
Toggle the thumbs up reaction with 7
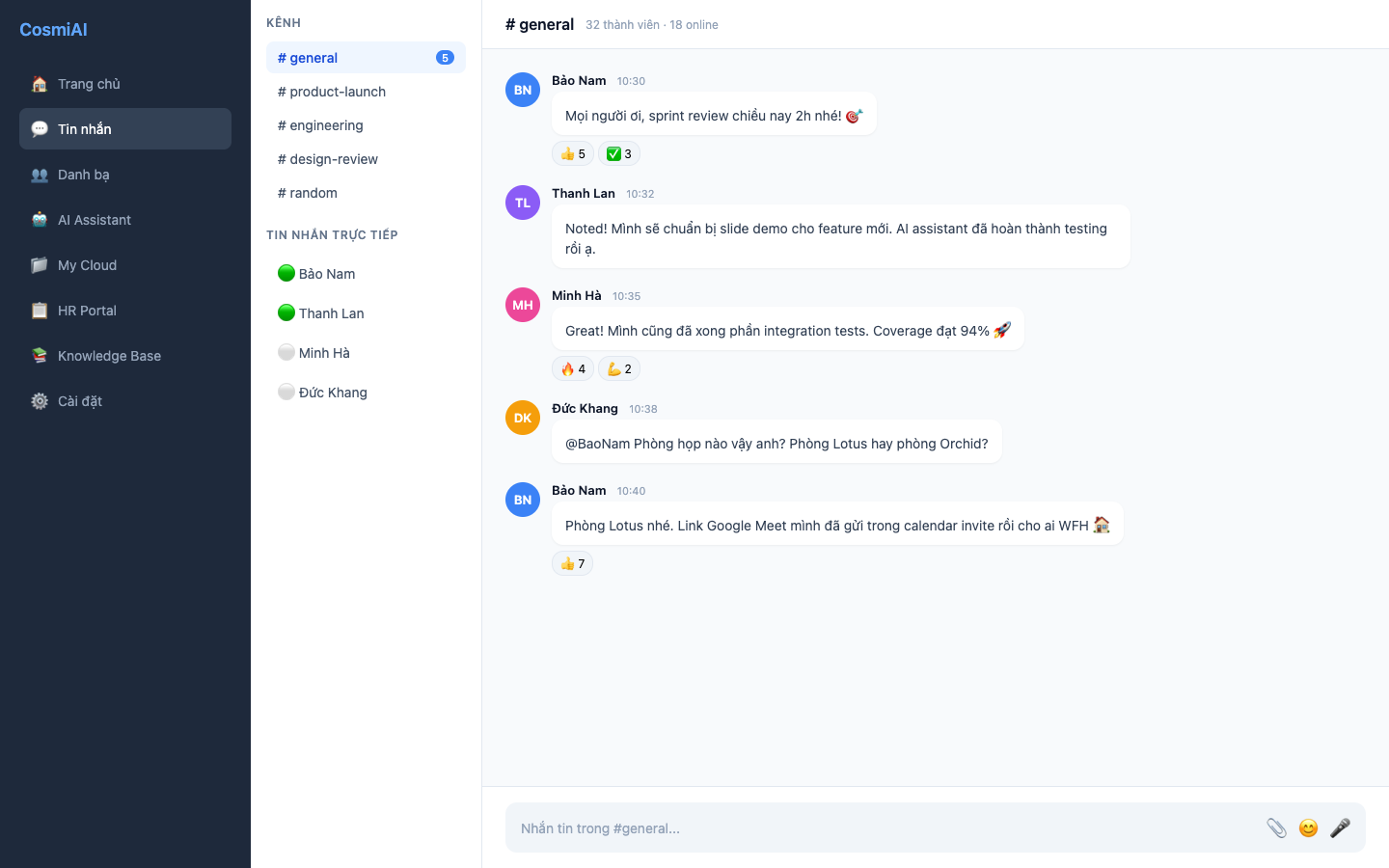[x=573, y=563]
